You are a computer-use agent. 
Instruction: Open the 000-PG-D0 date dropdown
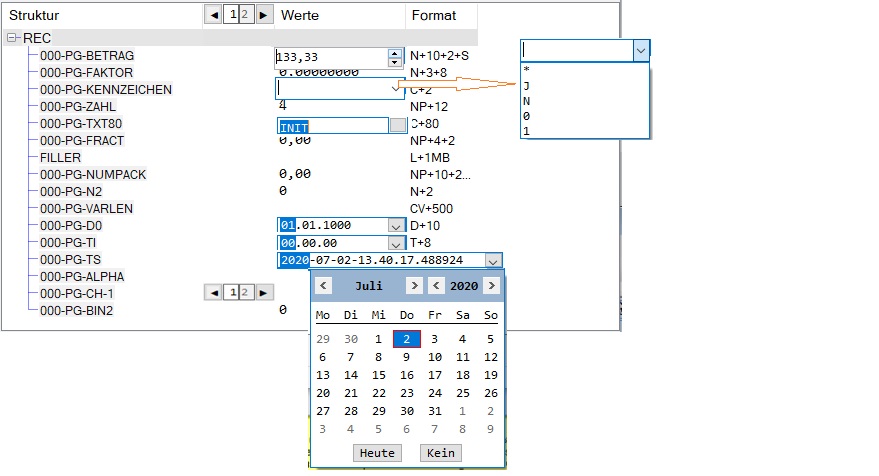coord(395,226)
